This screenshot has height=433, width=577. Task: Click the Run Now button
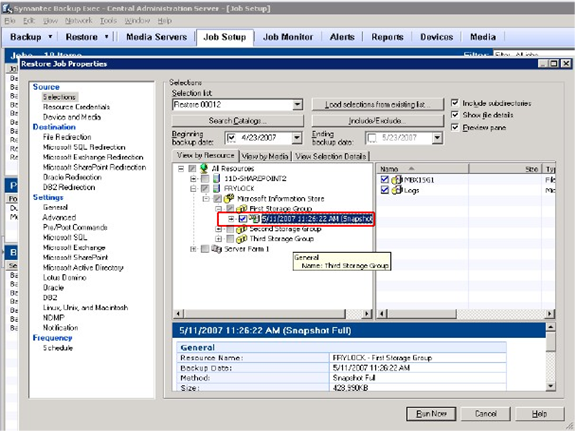[431, 414]
